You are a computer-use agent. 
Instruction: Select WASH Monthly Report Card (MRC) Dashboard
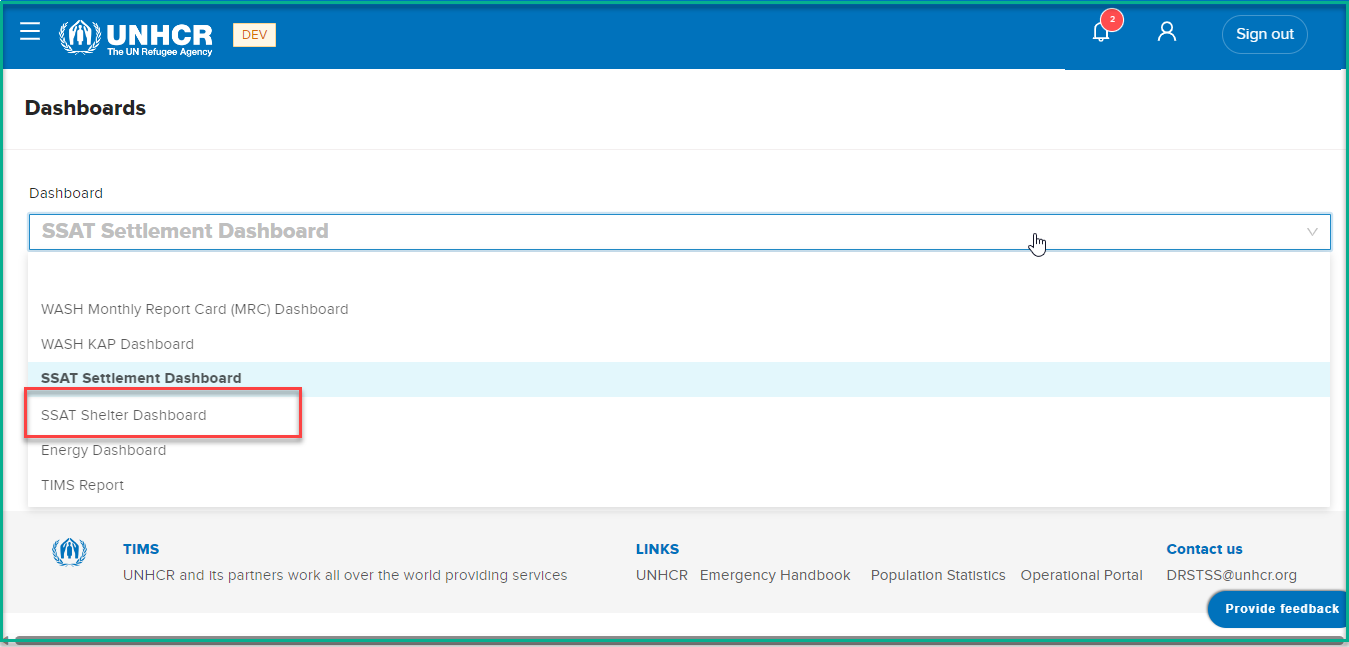679,309
